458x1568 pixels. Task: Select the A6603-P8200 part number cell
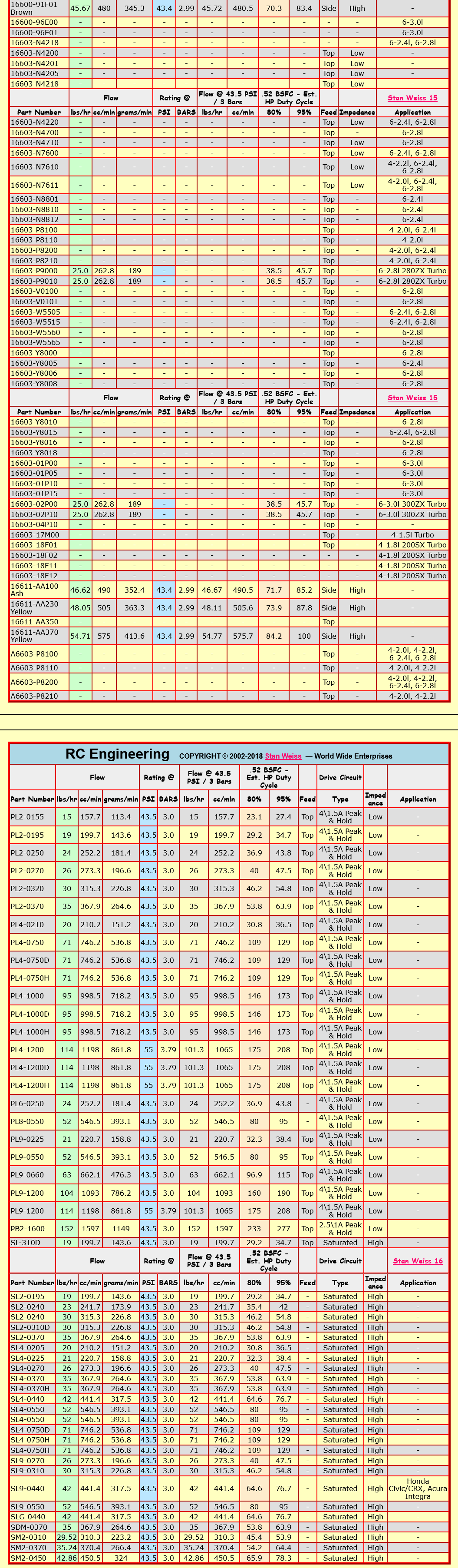point(34,682)
